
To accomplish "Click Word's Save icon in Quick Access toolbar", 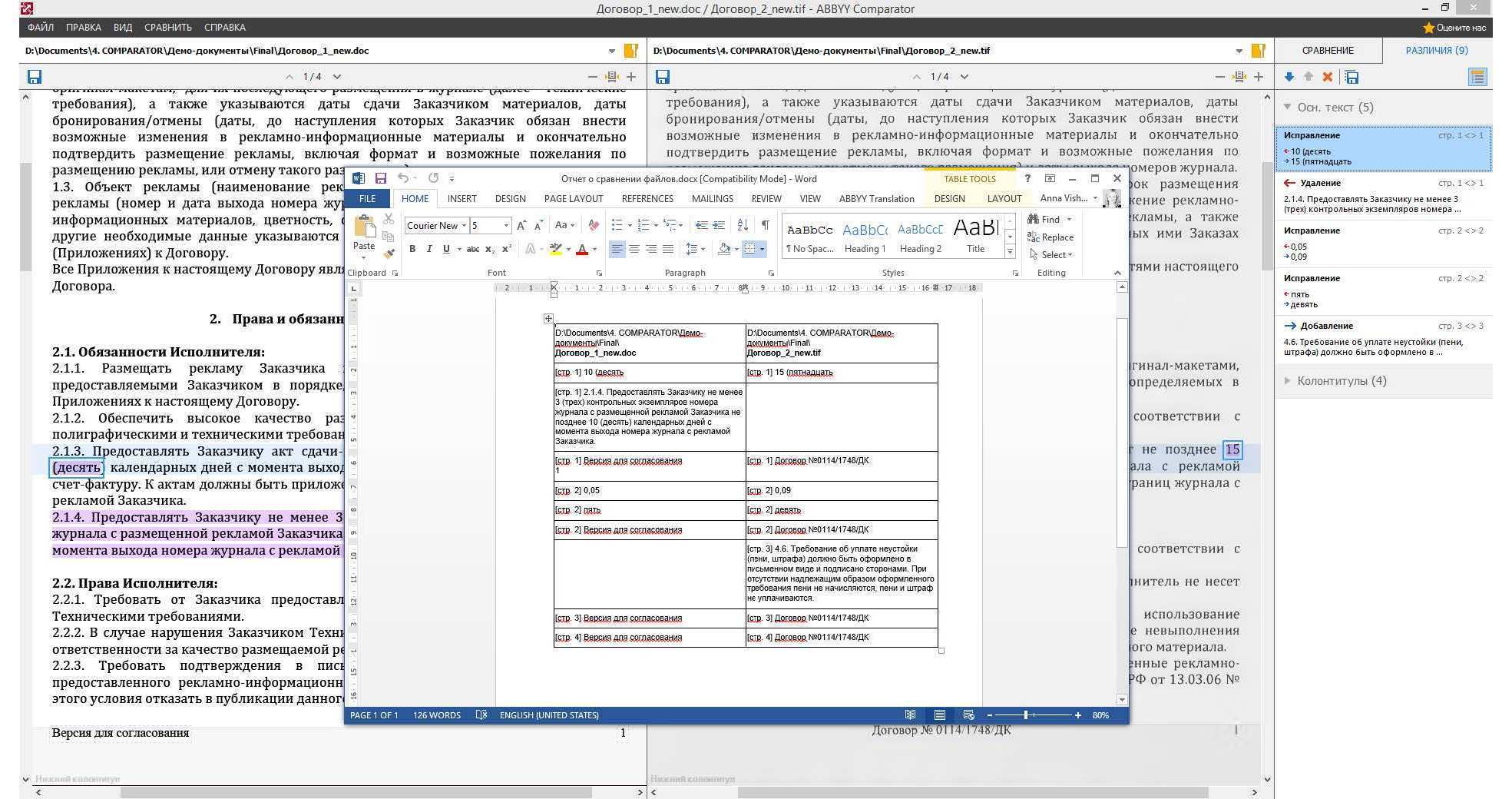I will pos(380,178).
